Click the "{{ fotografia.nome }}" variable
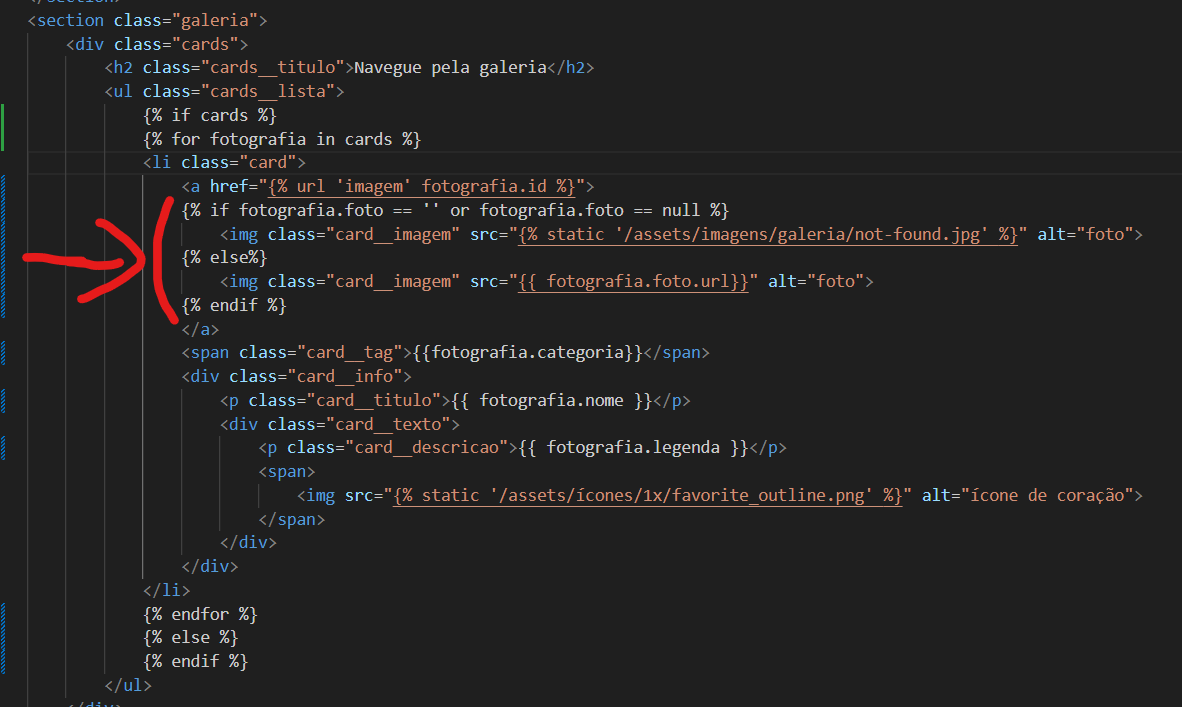Viewport: 1182px width, 707px height. (x=552, y=400)
